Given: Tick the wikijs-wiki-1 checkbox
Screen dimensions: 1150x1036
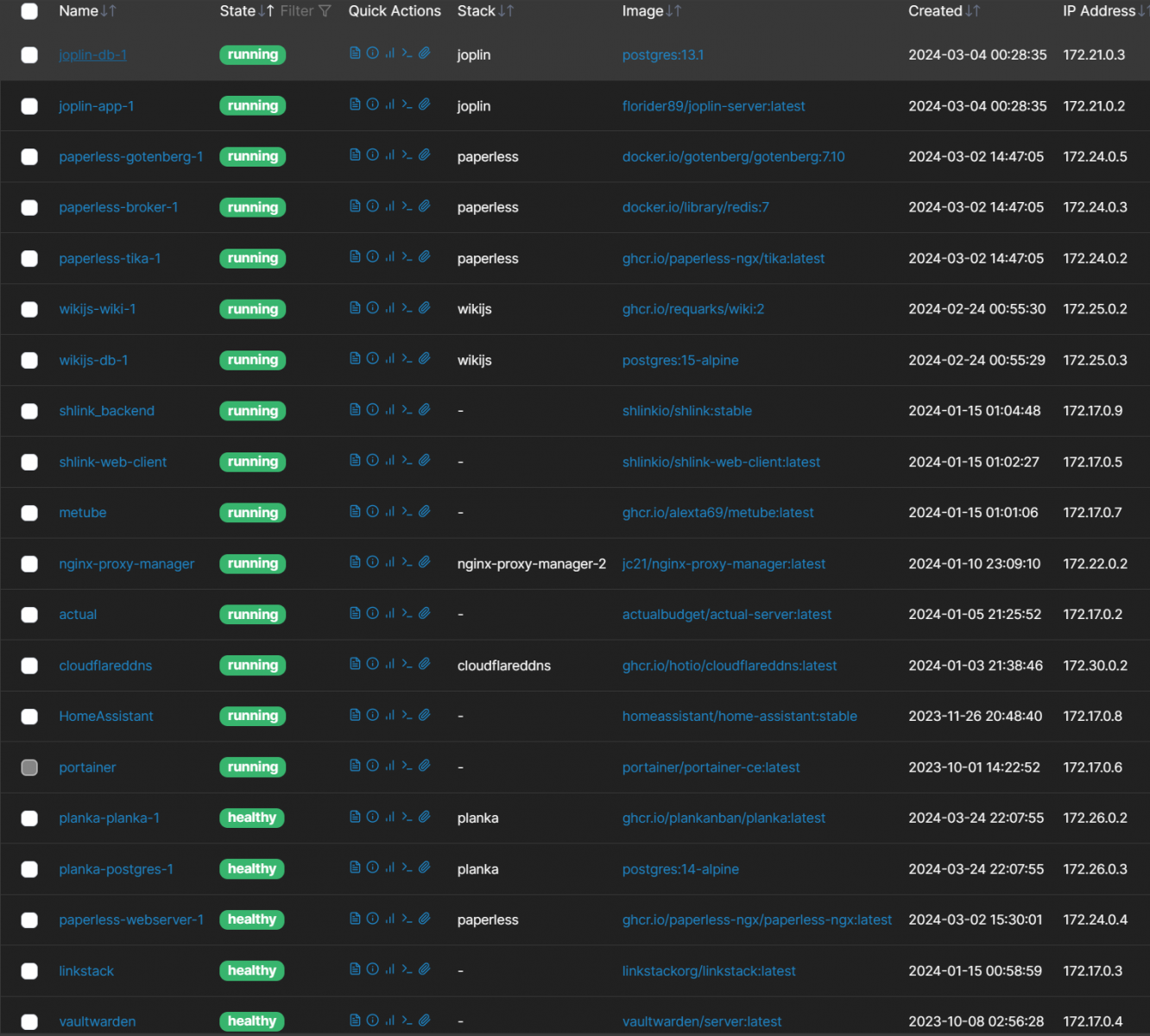Looking at the screenshot, I should pos(29,310).
